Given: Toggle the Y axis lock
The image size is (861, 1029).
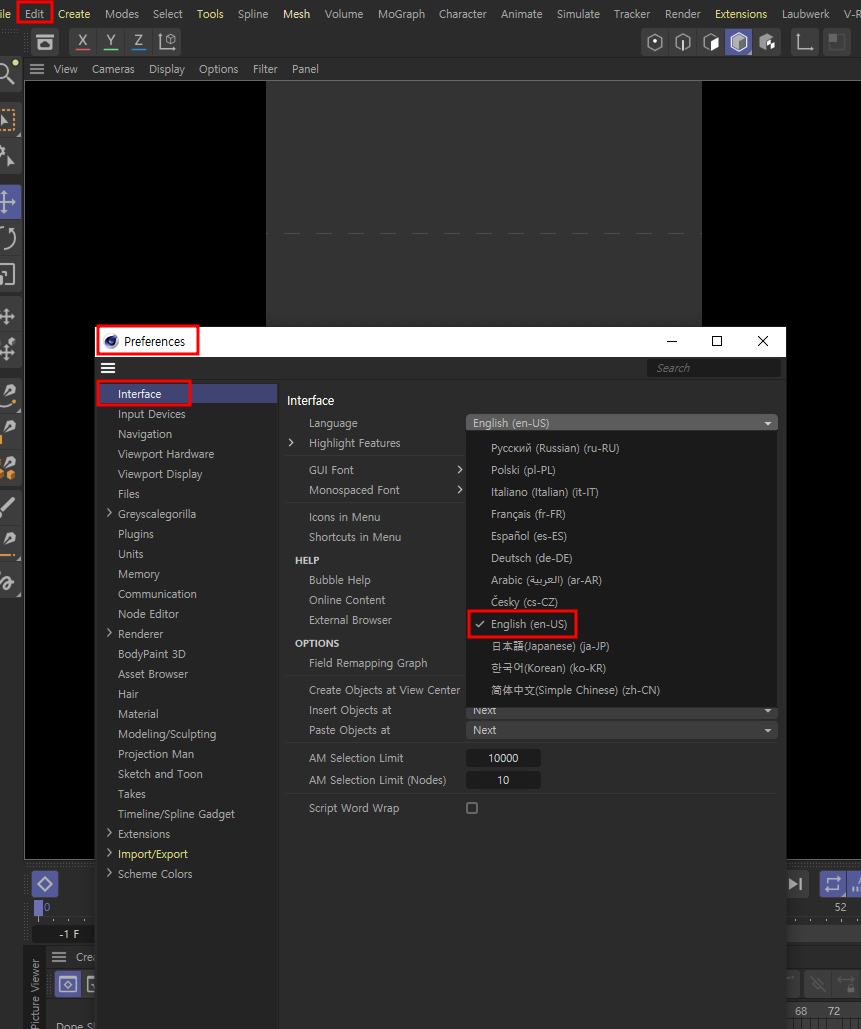Looking at the screenshot, I should pos(111,42).
